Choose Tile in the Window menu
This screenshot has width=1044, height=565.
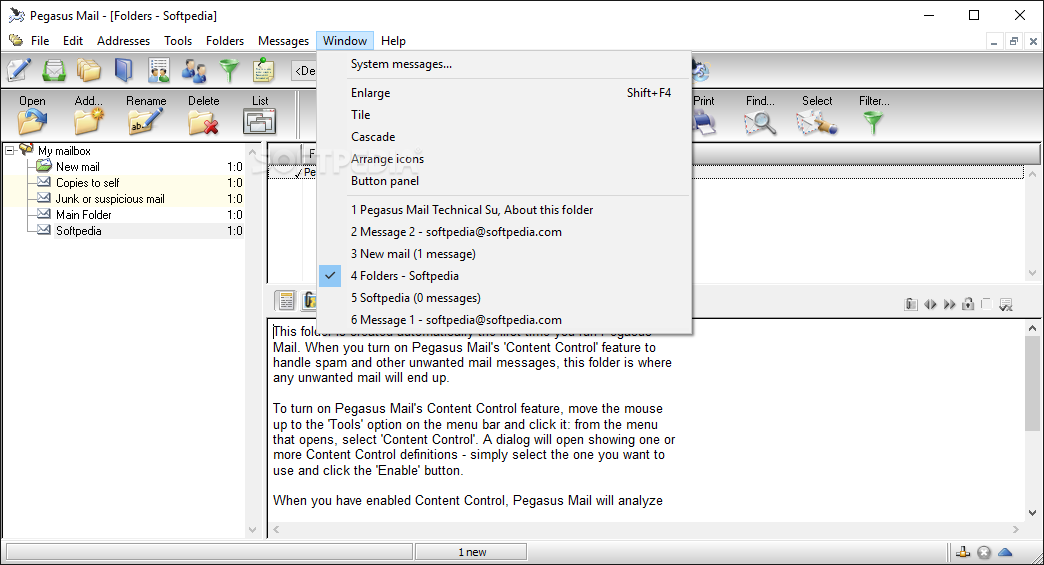(505, 114)
